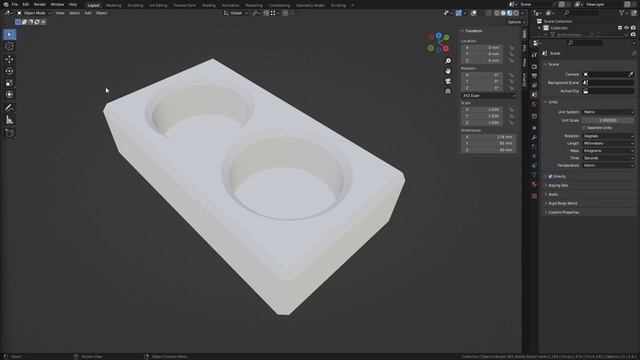Image resolution: width=640 pixels, height=360 pixels.
Task: Click the zoom view magnifier icon
Action: point(448,61)
